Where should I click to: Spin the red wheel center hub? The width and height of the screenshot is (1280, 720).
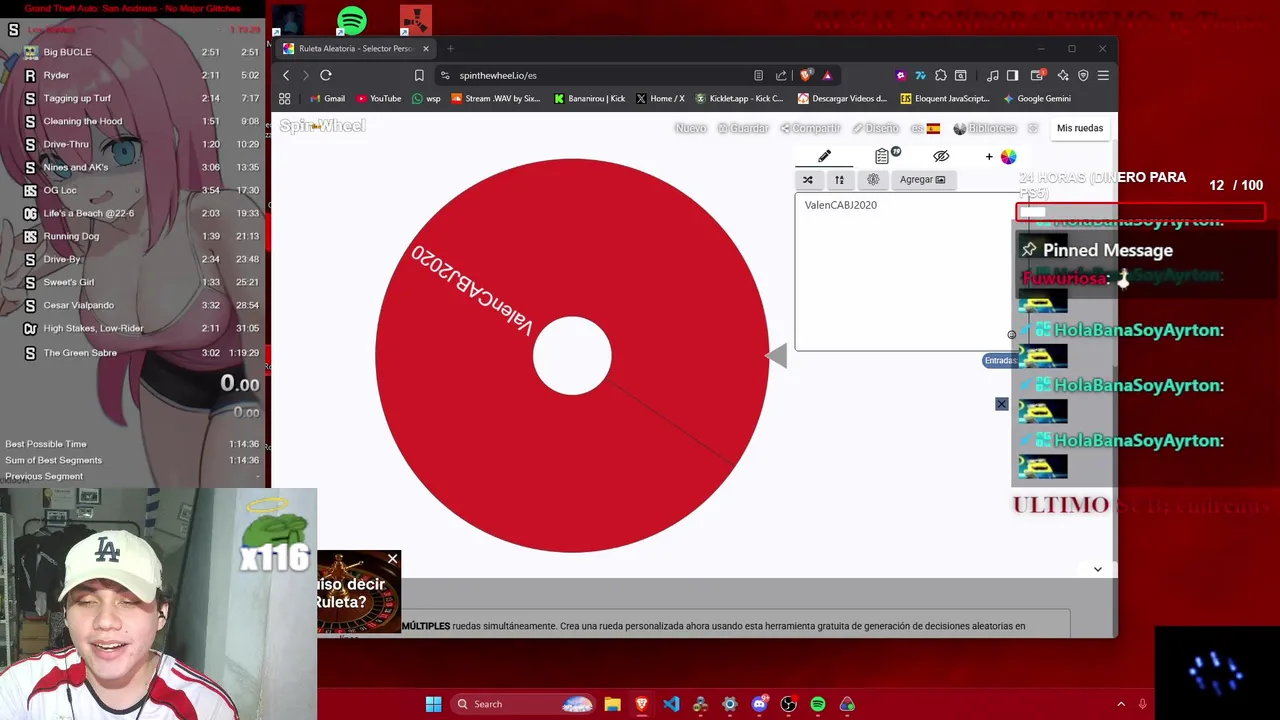point(572,355)
